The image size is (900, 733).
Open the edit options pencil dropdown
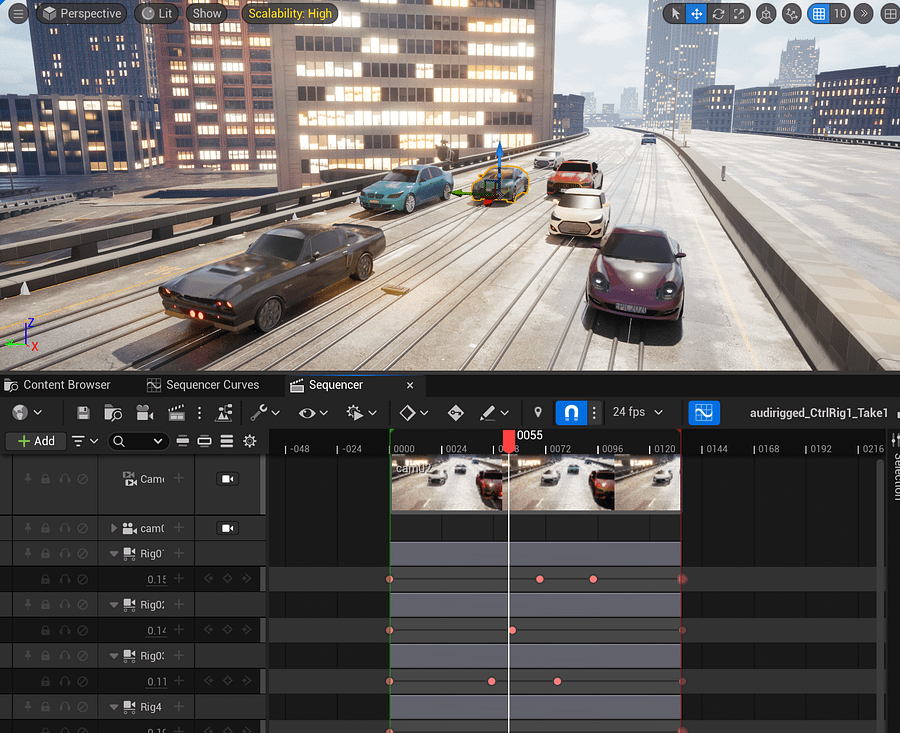(x=494, y=412)
